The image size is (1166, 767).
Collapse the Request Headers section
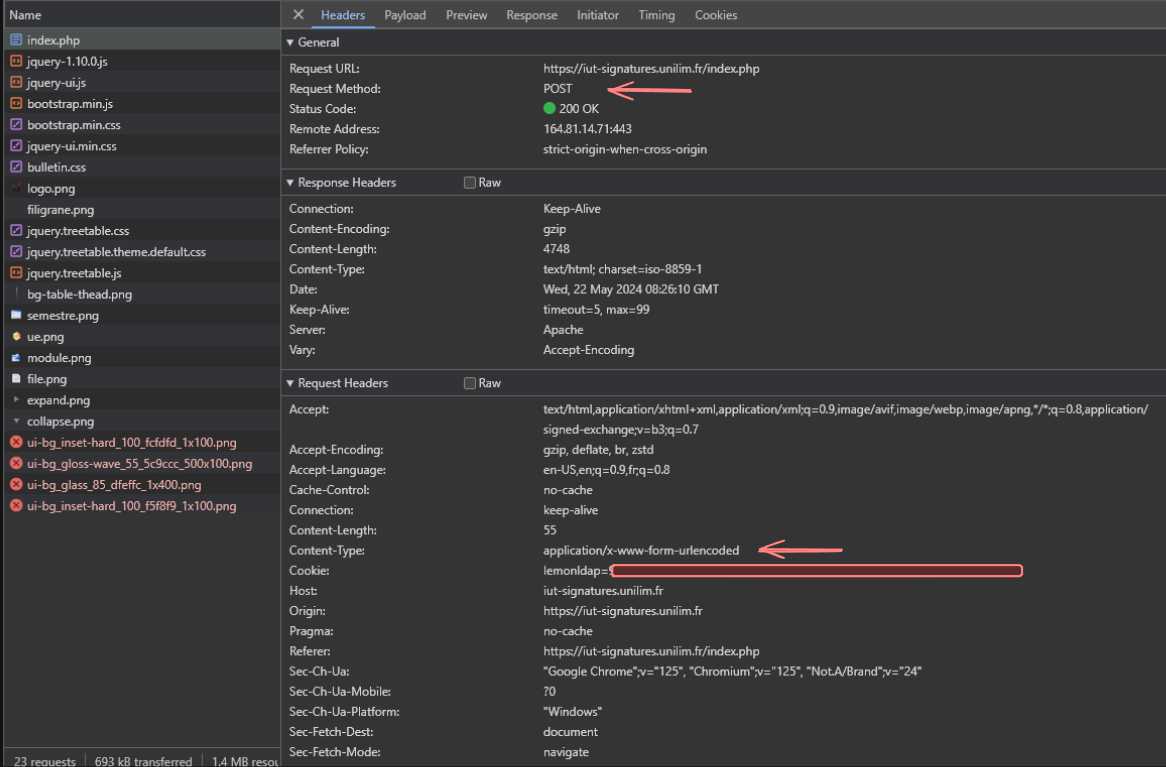pos(291,384)
